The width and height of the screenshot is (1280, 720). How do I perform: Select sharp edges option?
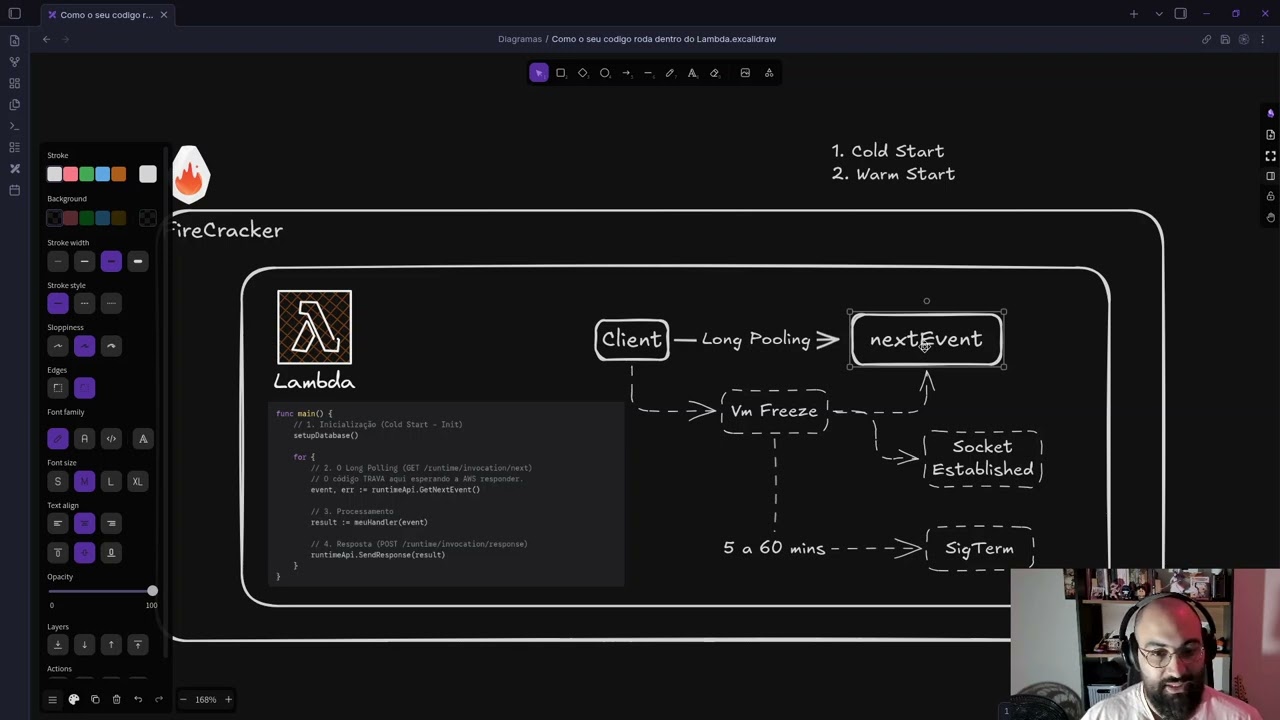58,388
